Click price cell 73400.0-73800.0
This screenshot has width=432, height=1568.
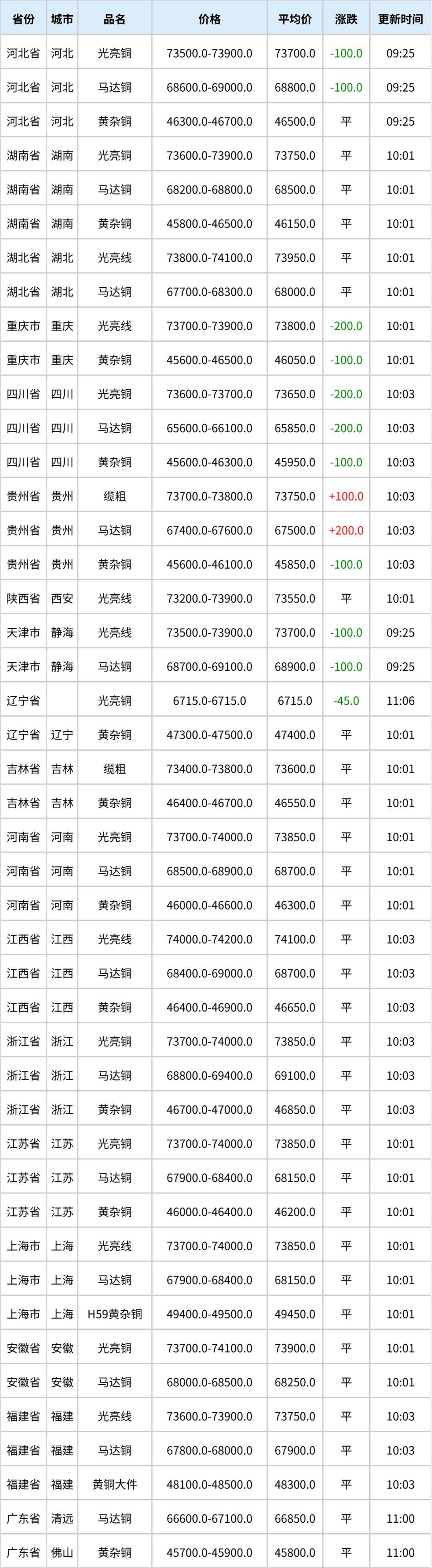click(209, 769)
